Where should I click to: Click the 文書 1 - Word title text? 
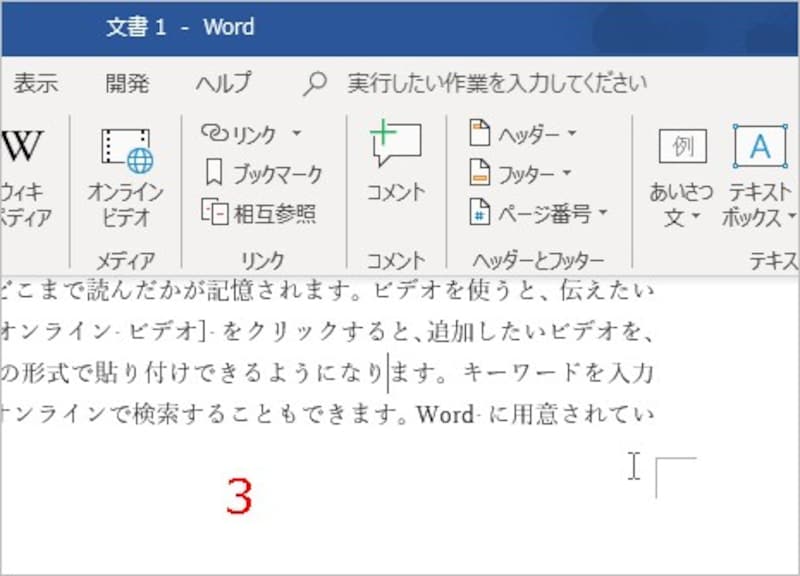(180, 27)
